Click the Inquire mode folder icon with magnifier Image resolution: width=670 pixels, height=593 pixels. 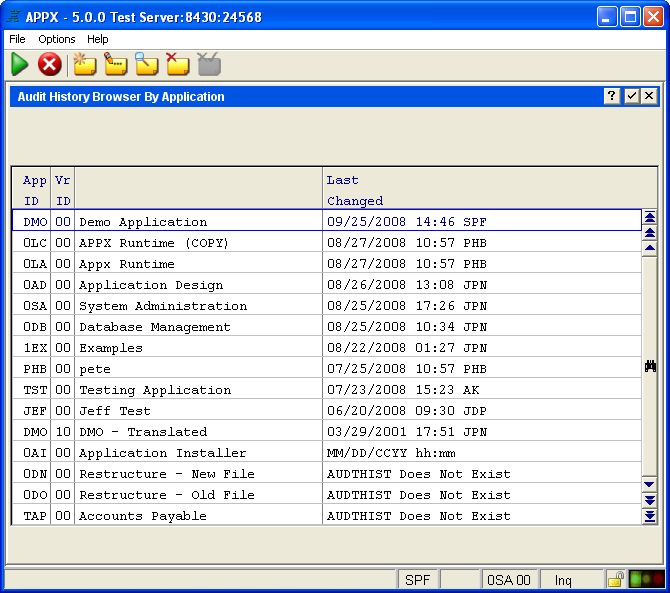pyautogui.click(x=147, y=65)
